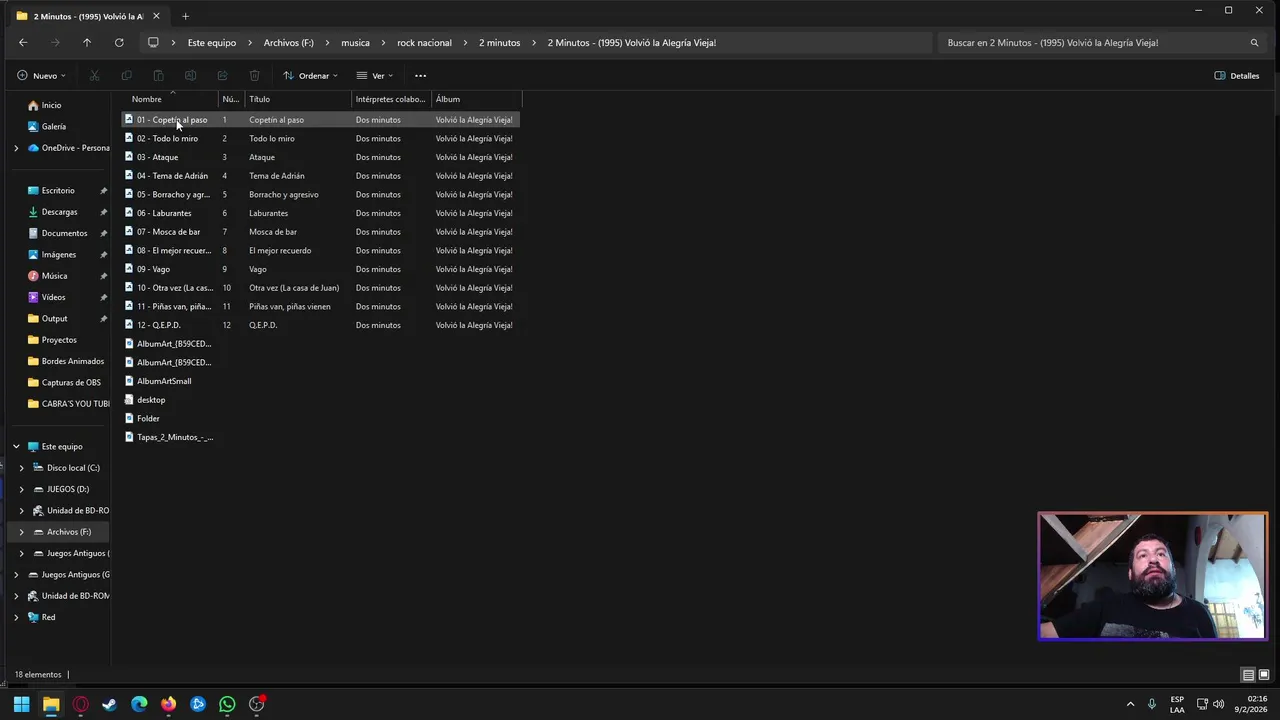The image size is (1280, 720).
Task: Go back using the Back arrow
Action: (23, 43)
